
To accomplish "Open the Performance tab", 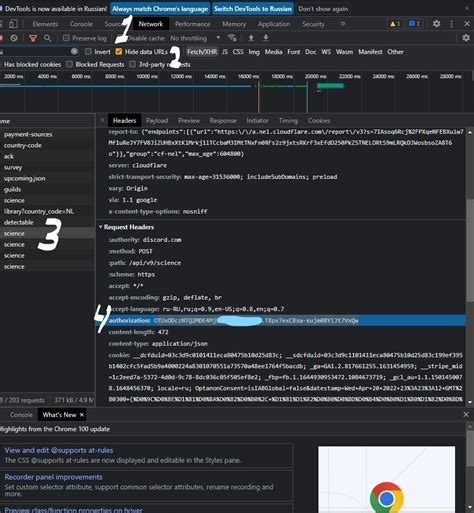I will 192,24.
